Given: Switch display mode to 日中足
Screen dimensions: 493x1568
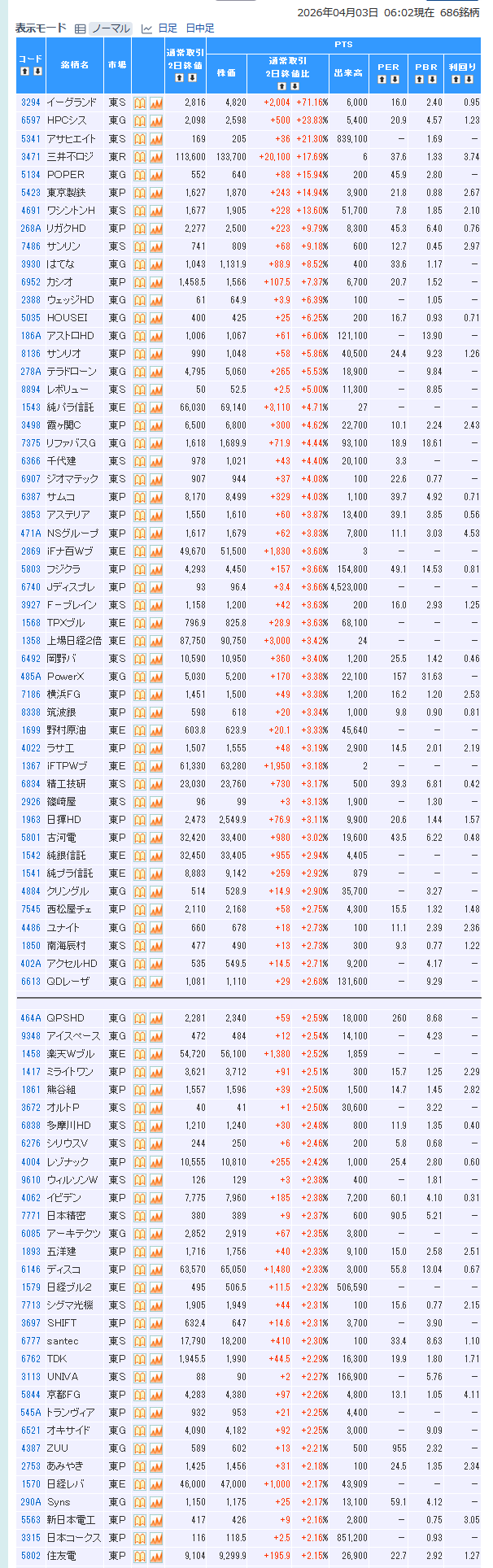Looking at the screenshot, I should (x=200, y=28).
